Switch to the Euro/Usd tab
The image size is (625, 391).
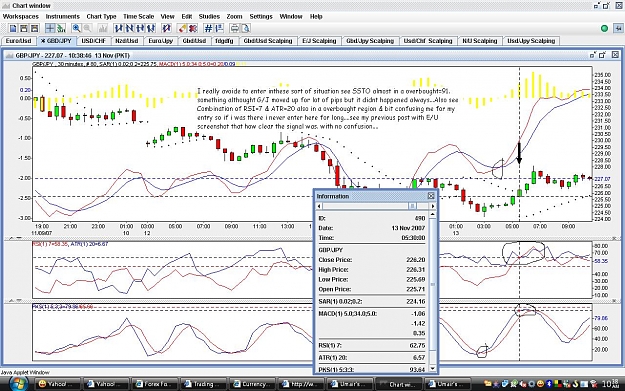[x=18, y=41]
